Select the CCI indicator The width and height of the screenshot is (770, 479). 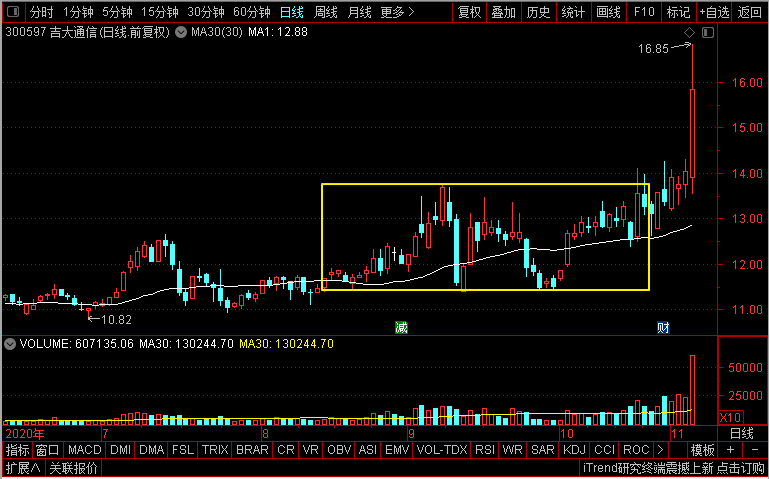(x=605, y=450)
